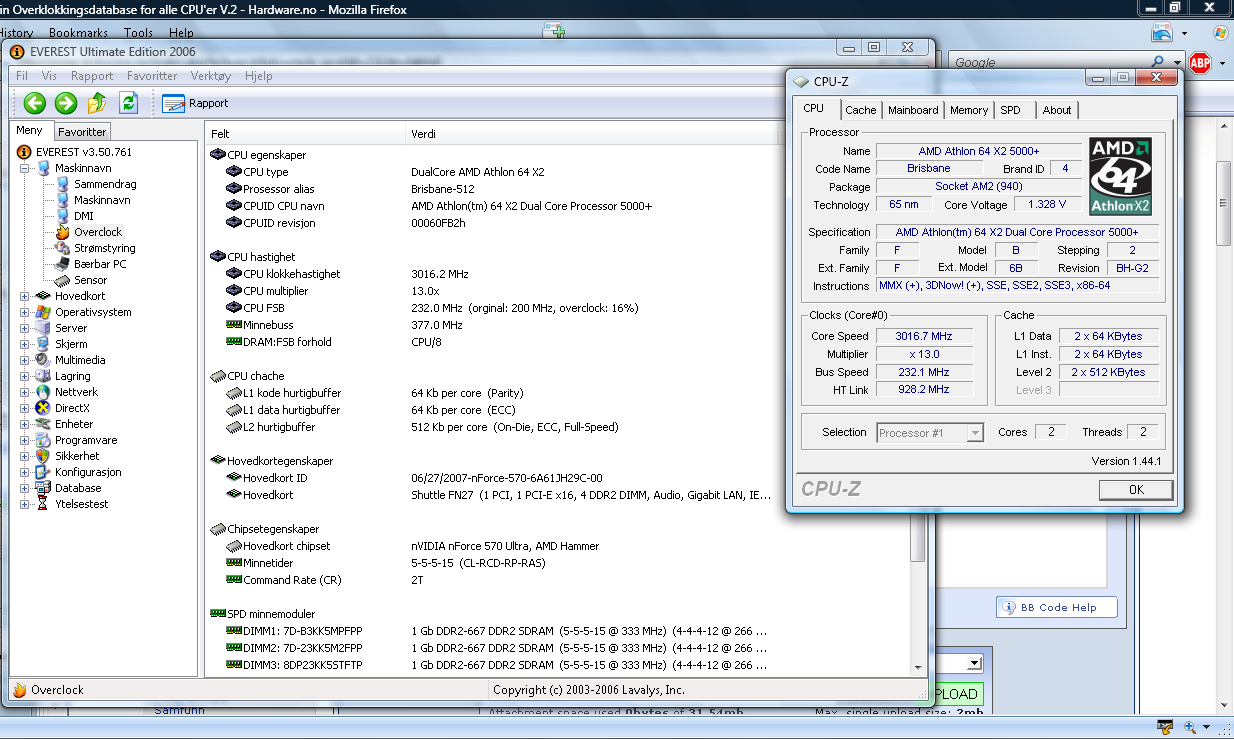Click the CPU-Z title bar icon
This screenshot has height=739, width=1234.
pyautogui.click(x=801, y=82)
